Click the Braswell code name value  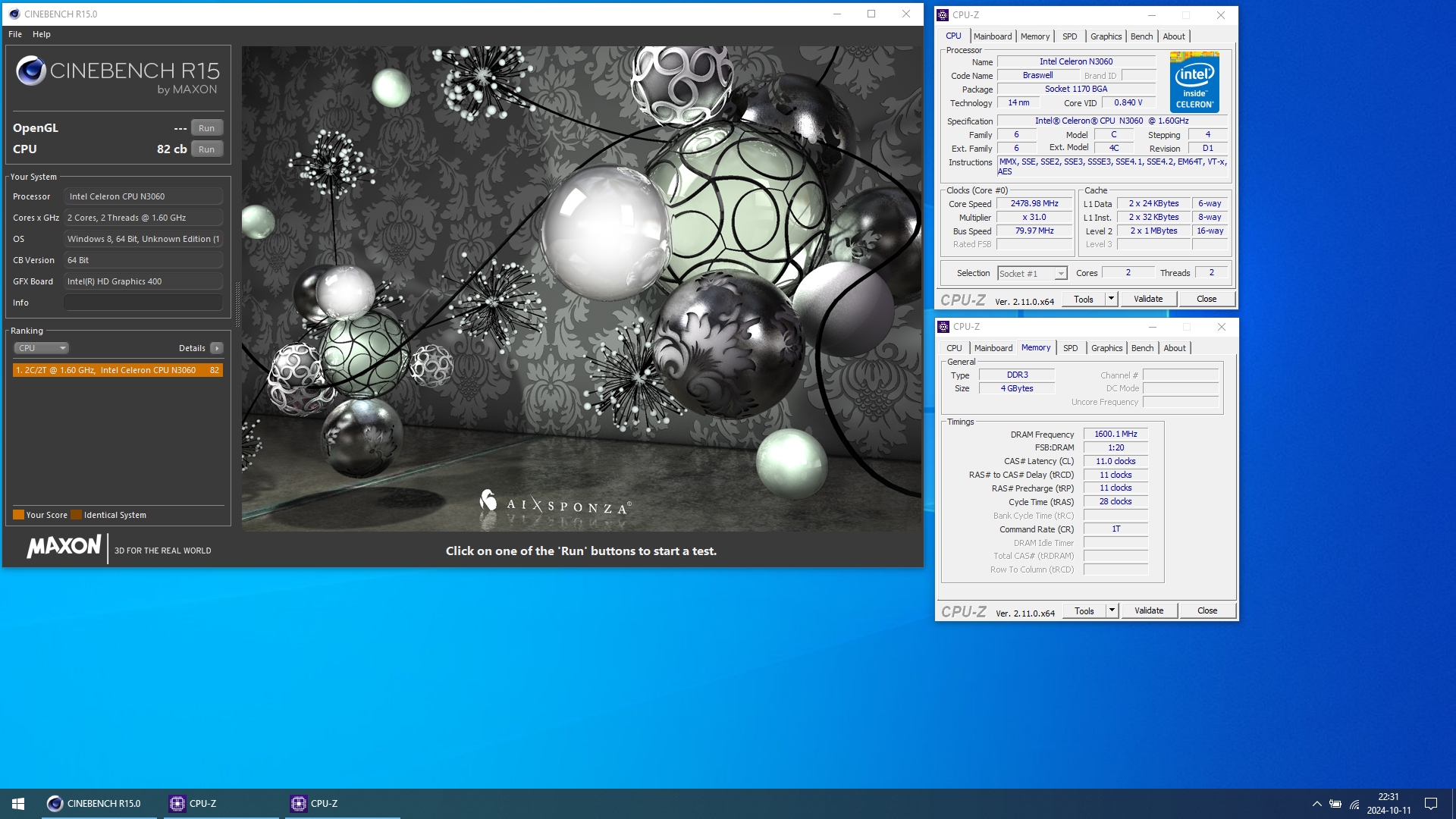[x=1037, y=76]
